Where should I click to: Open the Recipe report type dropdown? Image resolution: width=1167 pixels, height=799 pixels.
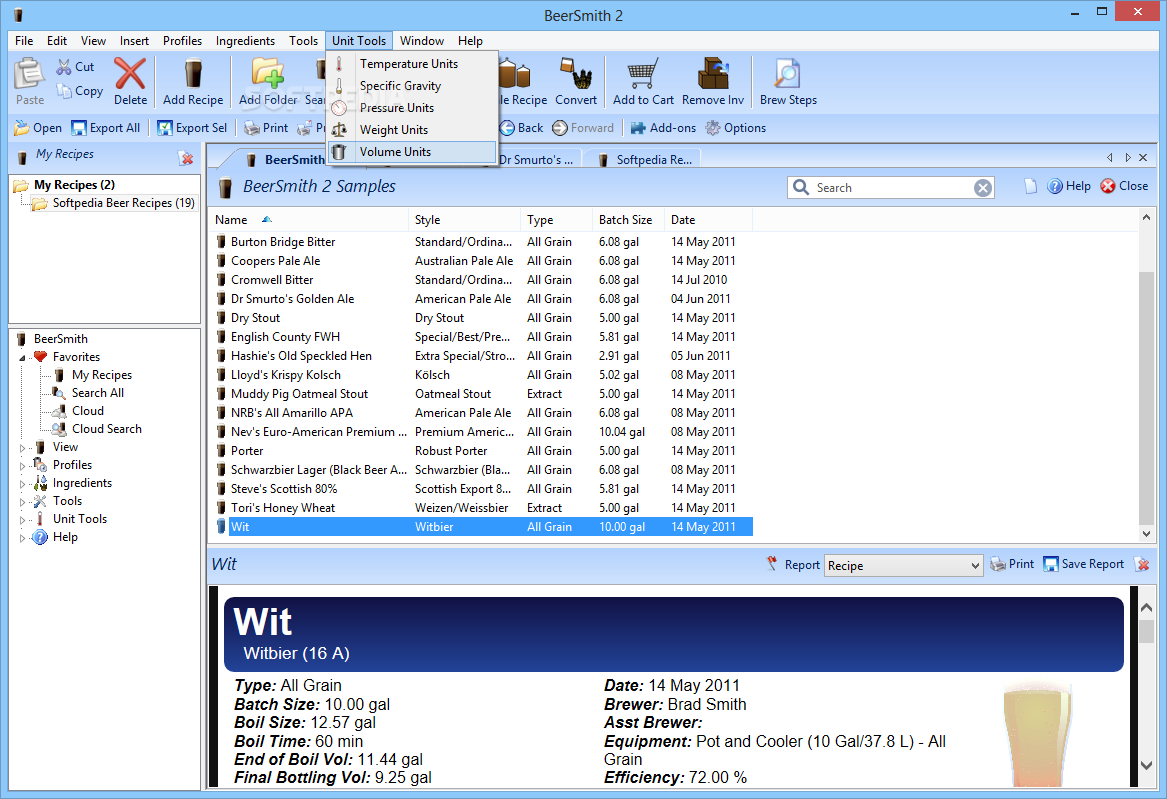904,566
